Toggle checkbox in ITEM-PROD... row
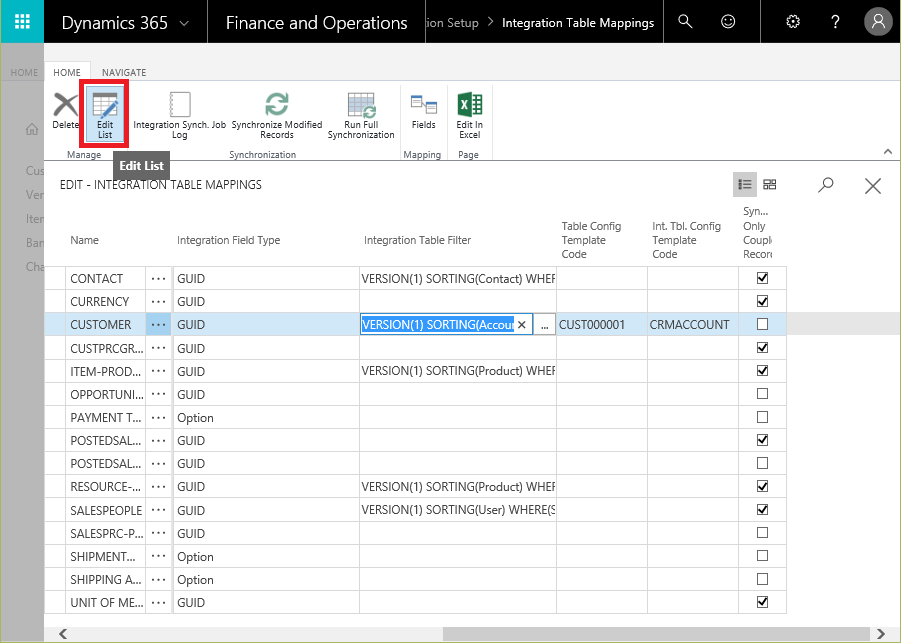 763,371
